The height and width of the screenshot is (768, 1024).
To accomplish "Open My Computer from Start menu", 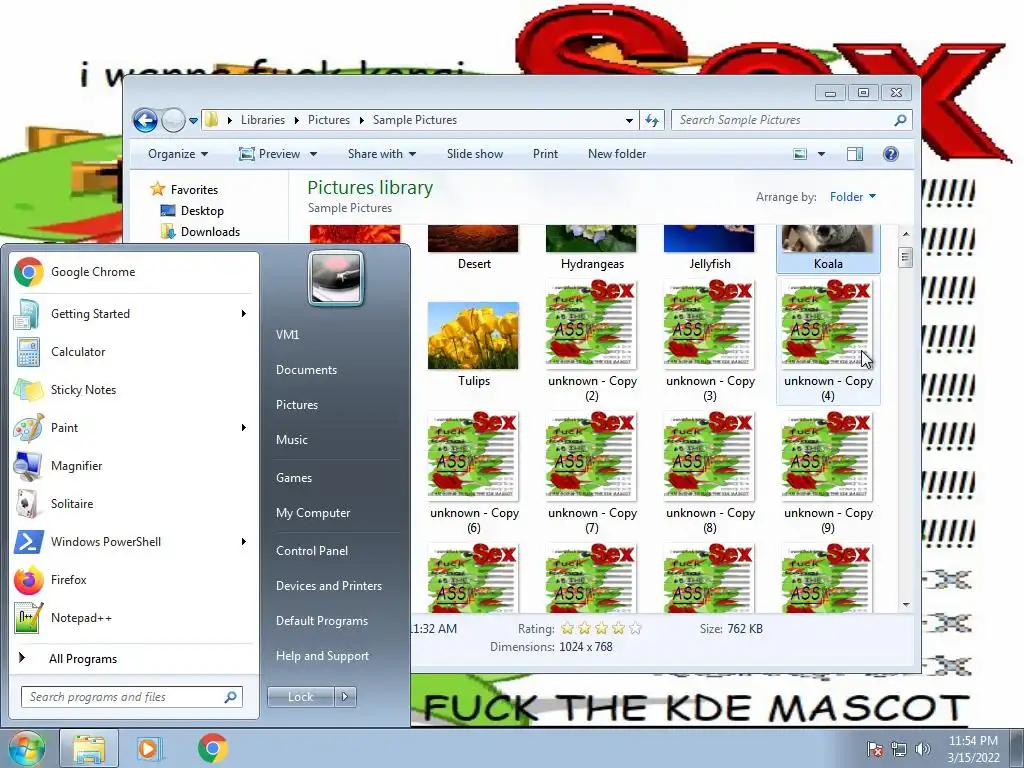I will [313, 513].
